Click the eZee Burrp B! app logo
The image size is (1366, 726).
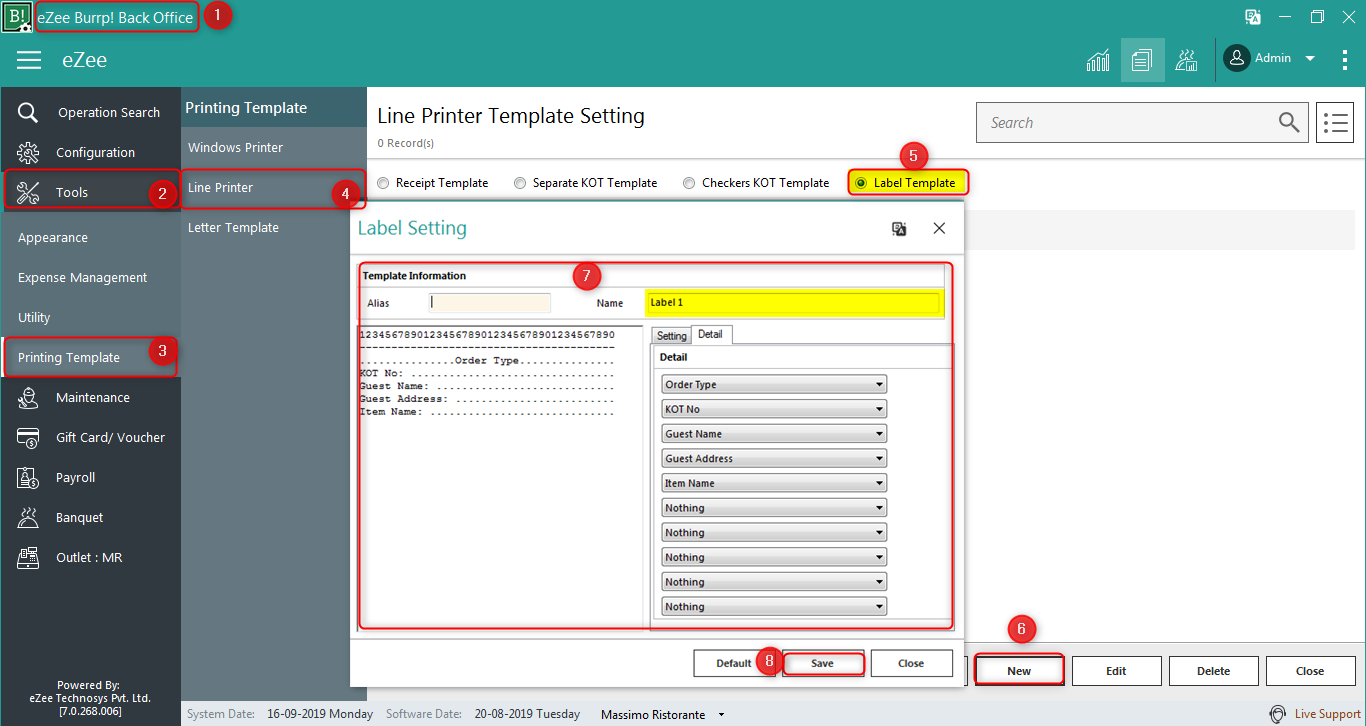(x=17, y=17)
